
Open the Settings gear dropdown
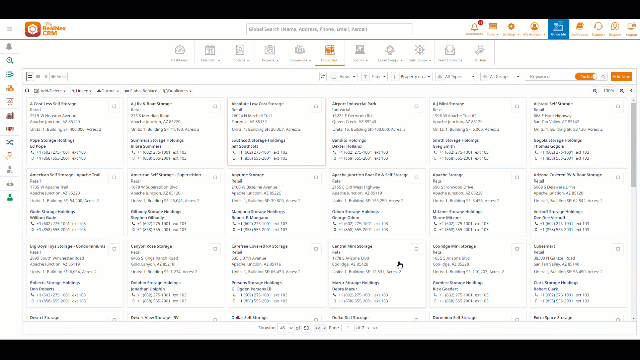[511, 29]
